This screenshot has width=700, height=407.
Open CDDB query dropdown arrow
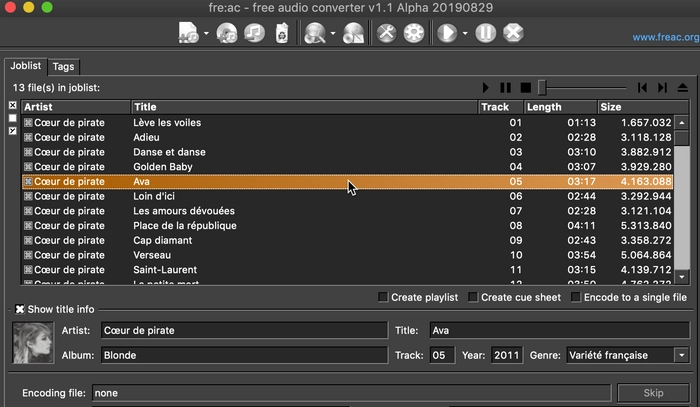(333, 33)
